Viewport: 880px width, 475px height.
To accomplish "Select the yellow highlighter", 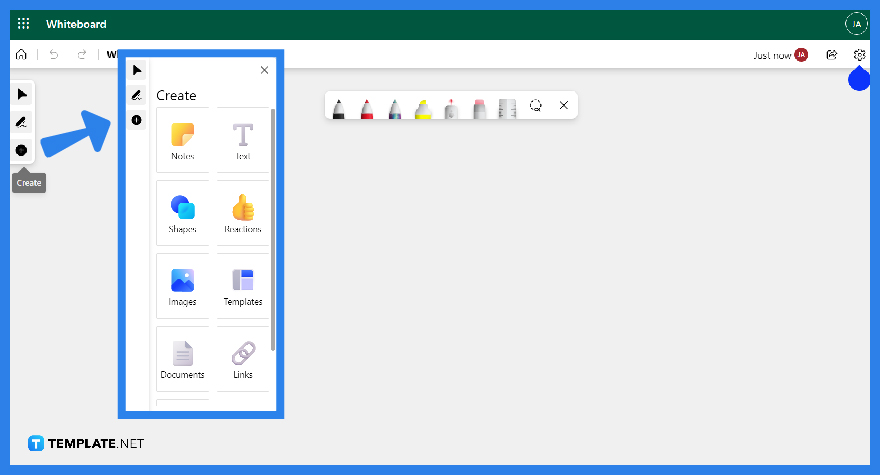I will pos(423,108).
